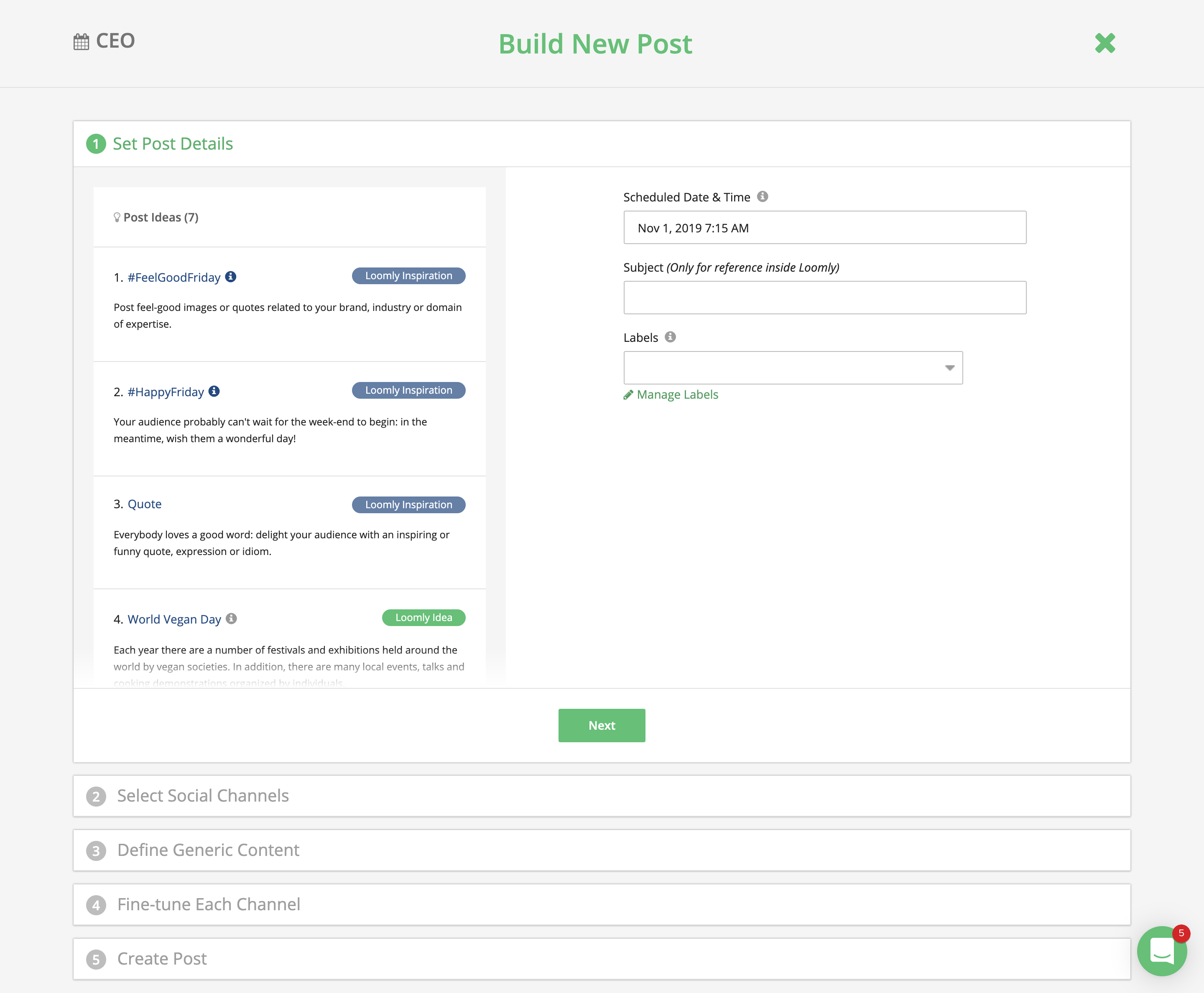Expand Define Generic Content step

point(208,850)
